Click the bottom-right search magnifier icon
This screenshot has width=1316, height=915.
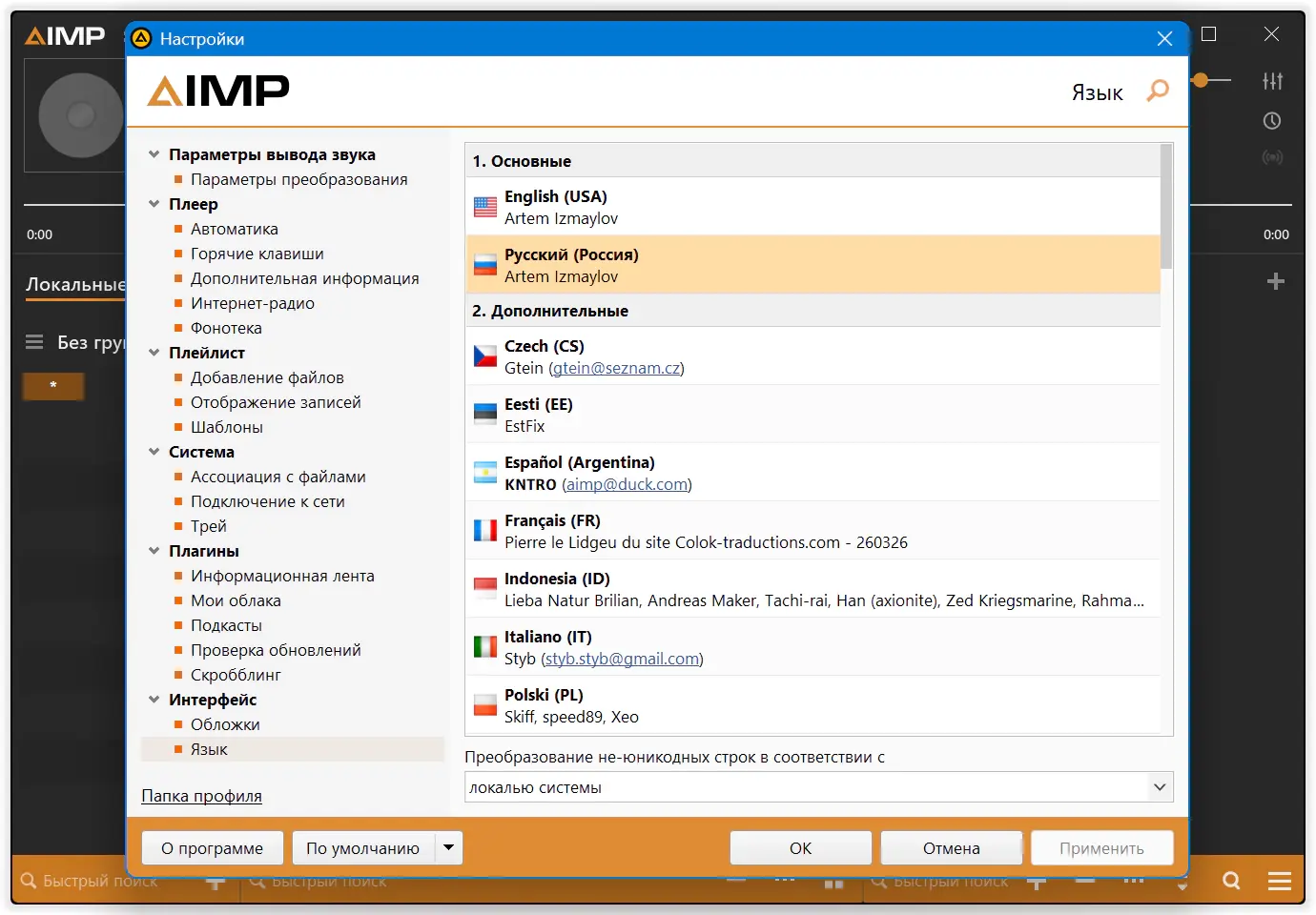[1232, 881]
